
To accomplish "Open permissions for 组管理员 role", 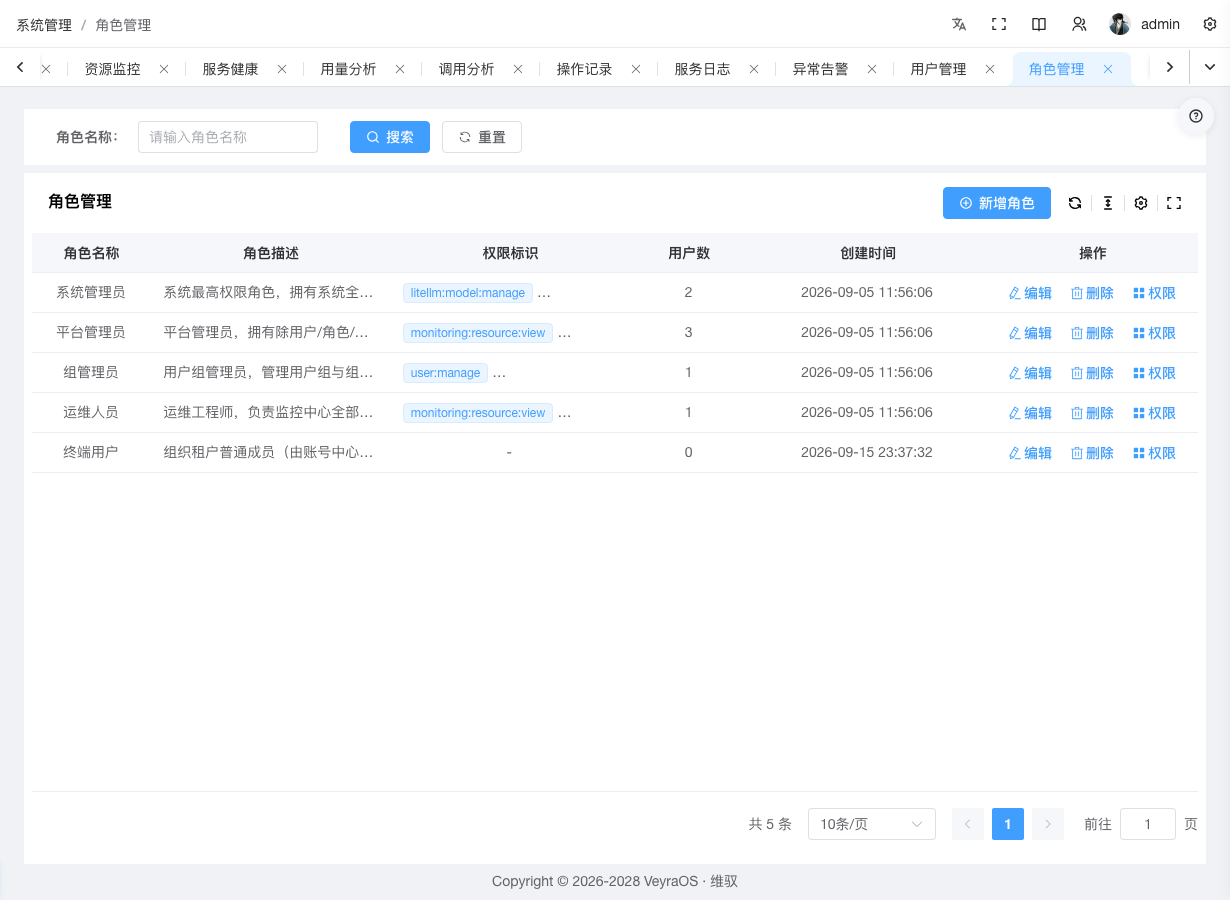I will 1154,373.
